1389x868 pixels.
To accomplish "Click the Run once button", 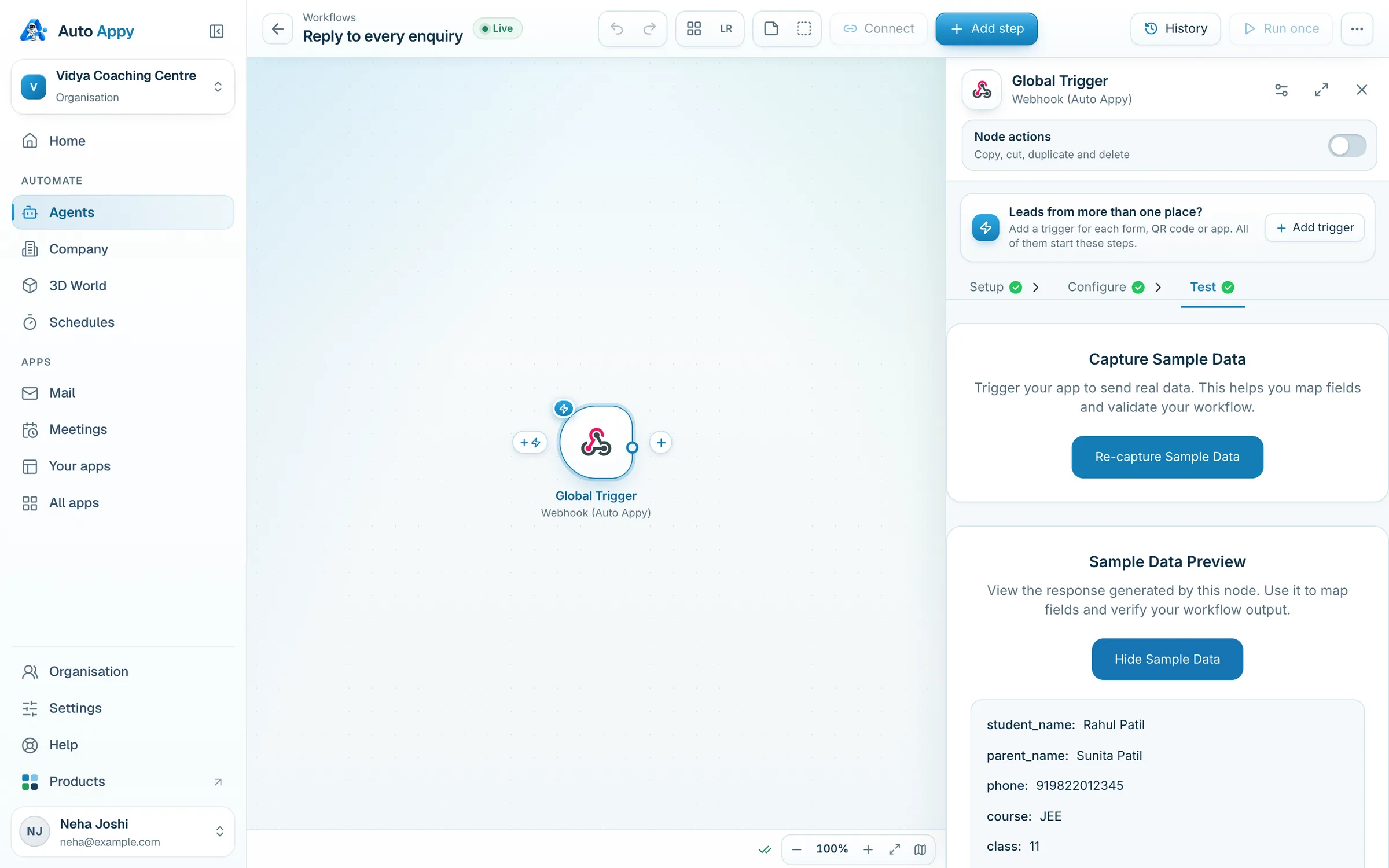I will (x=1281, y=28).
